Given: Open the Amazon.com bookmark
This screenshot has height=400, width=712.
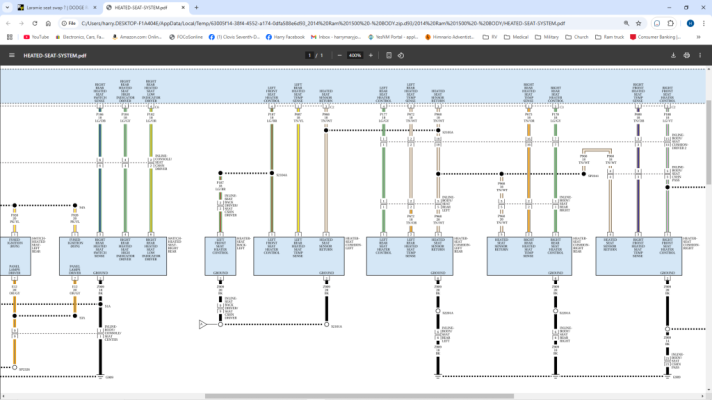Looking at the screenshot, I should point(137,37).
